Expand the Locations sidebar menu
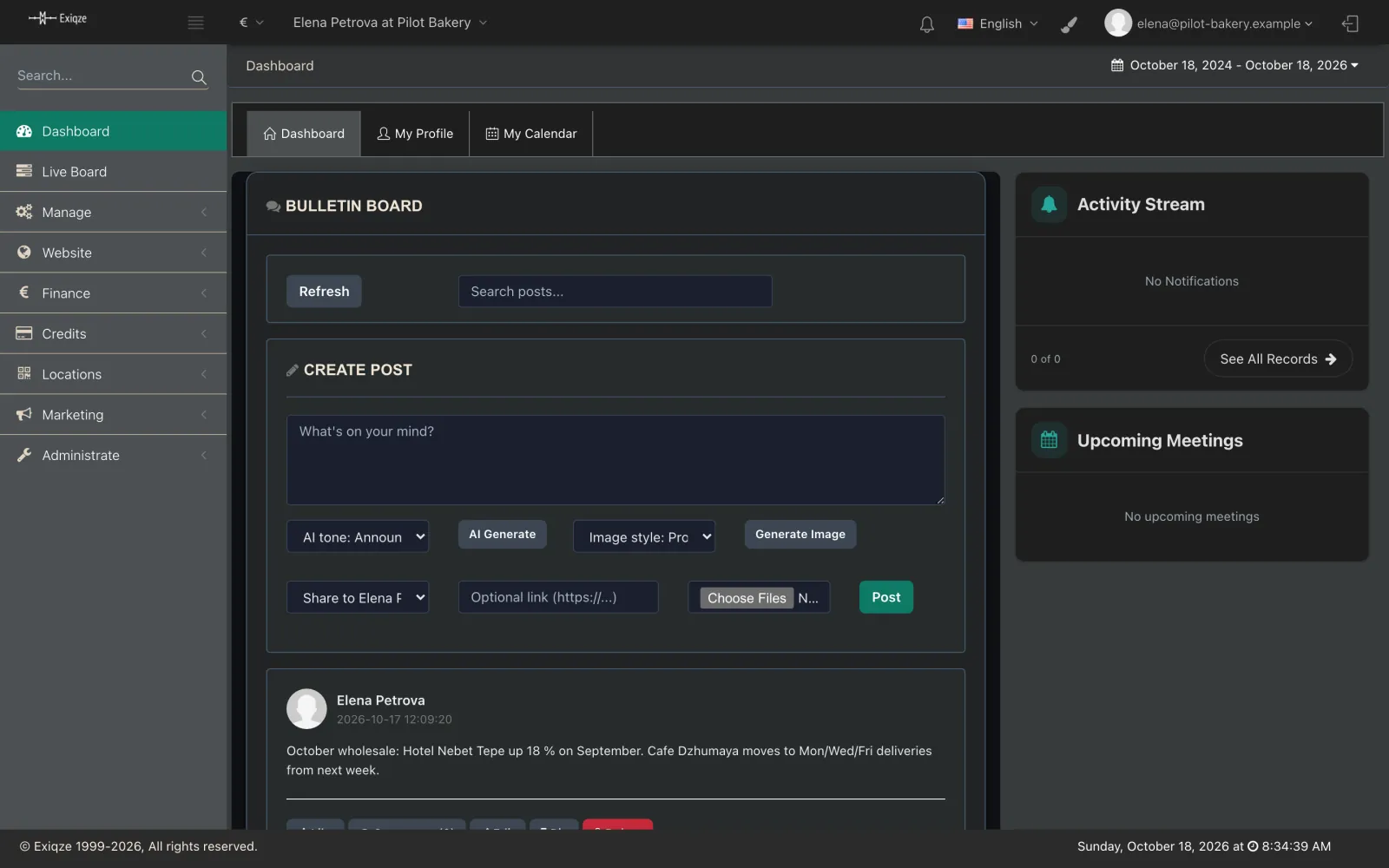The image size is (1389, 868). 113,374
